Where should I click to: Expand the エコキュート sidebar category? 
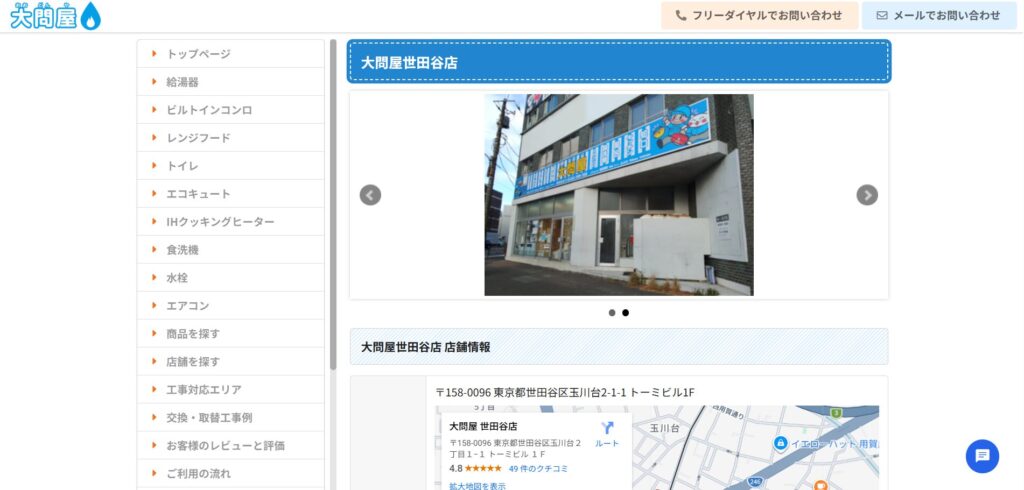[198, 194]
